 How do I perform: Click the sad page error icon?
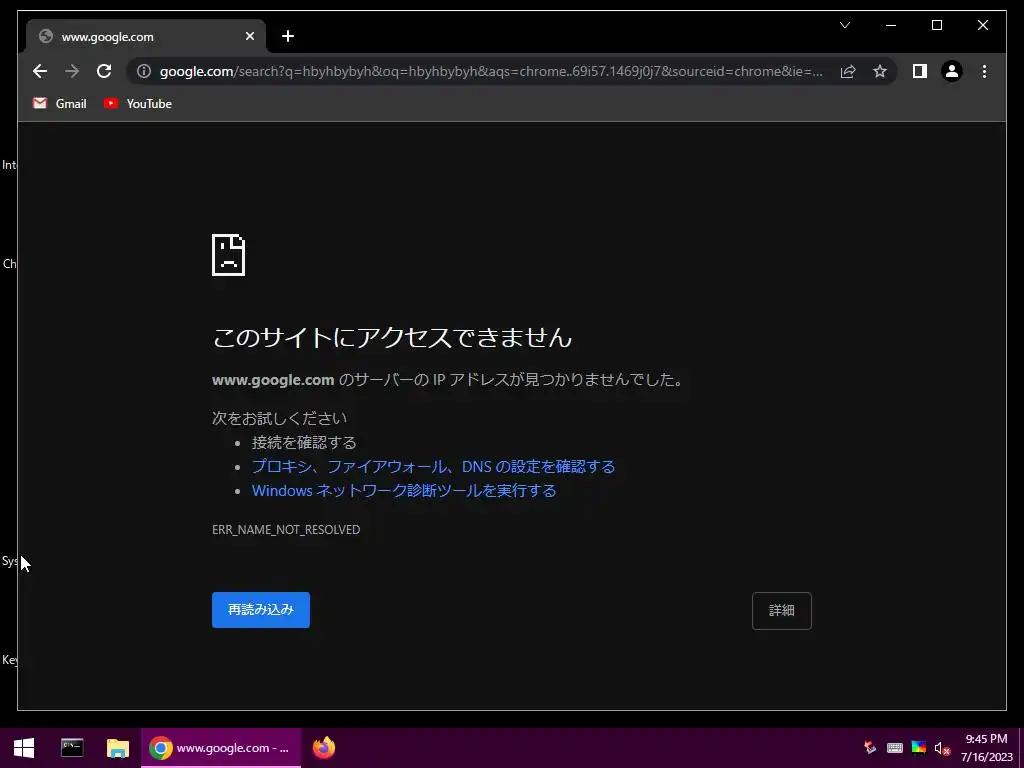[229, 255]
